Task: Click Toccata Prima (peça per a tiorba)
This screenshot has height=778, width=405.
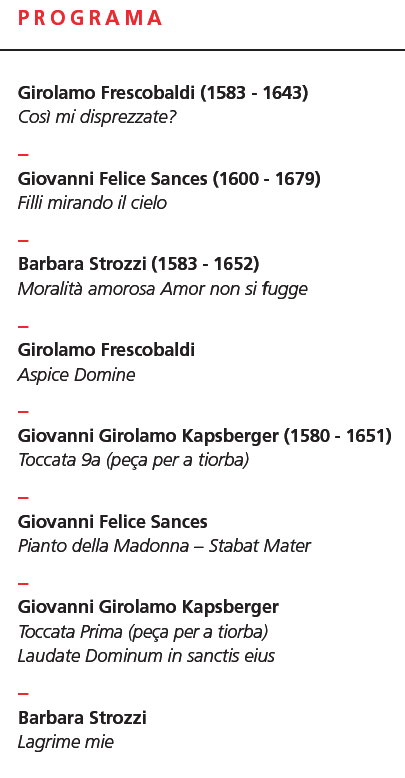Action: pos(143,632)
